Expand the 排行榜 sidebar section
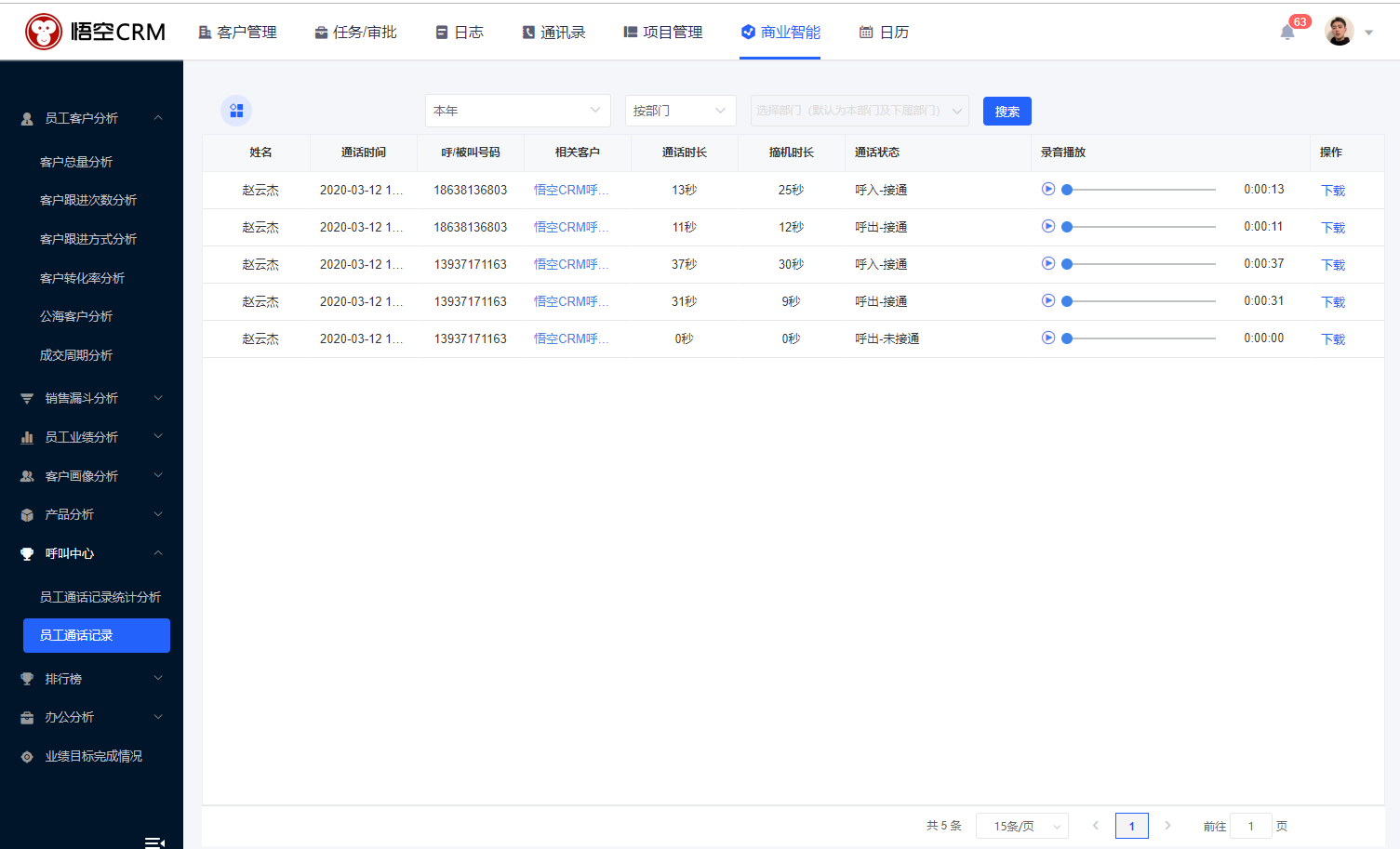 91,679
